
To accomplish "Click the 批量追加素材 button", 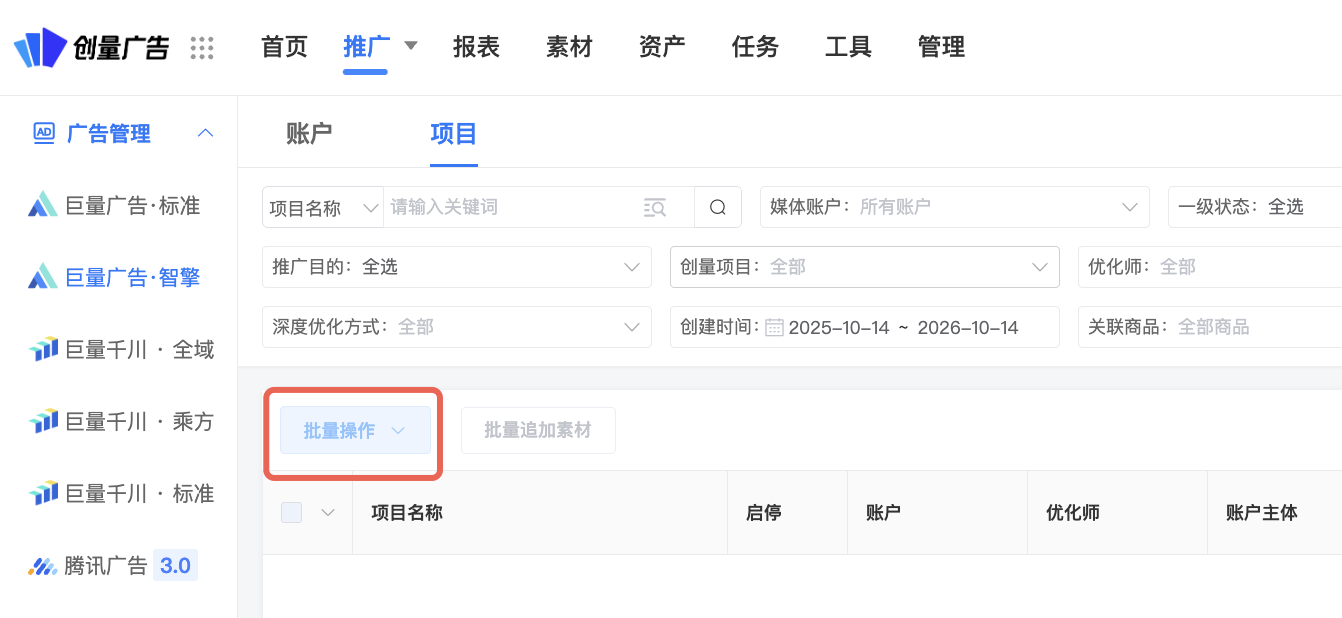I will tap(538, 430).
